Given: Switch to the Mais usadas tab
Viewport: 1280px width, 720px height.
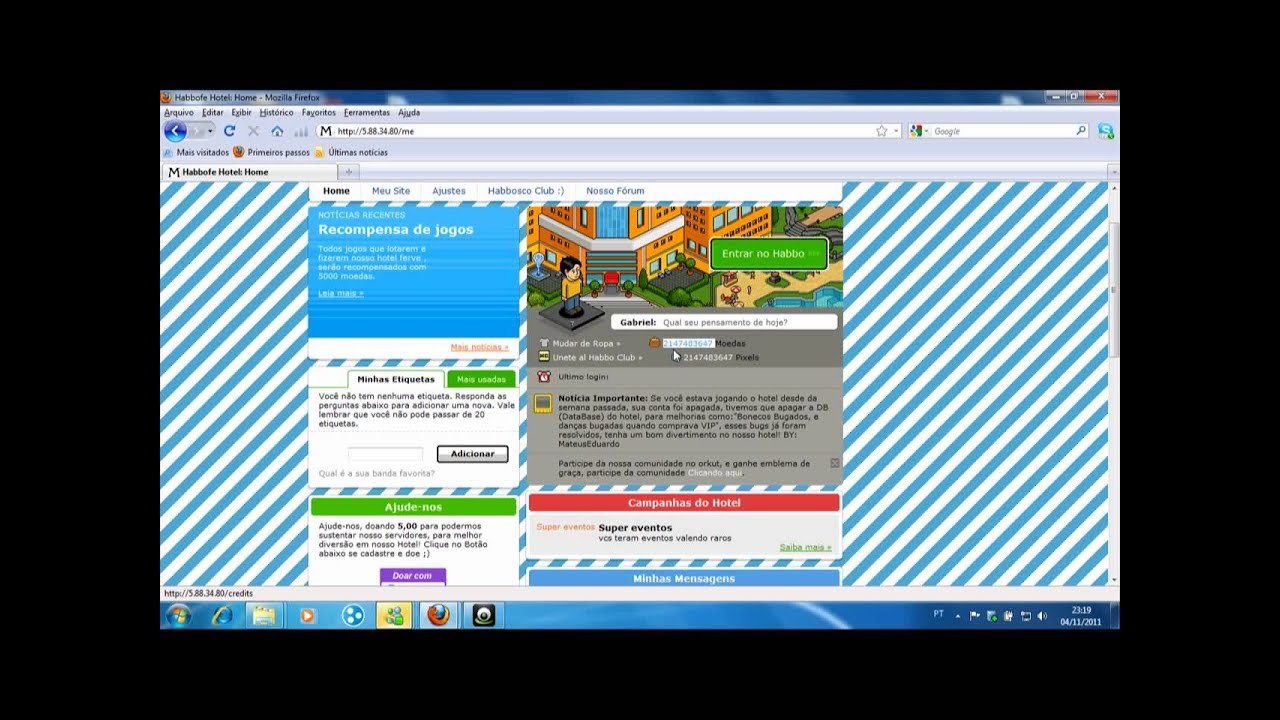Looking at the screenshot, I should (x=481, y=379).
